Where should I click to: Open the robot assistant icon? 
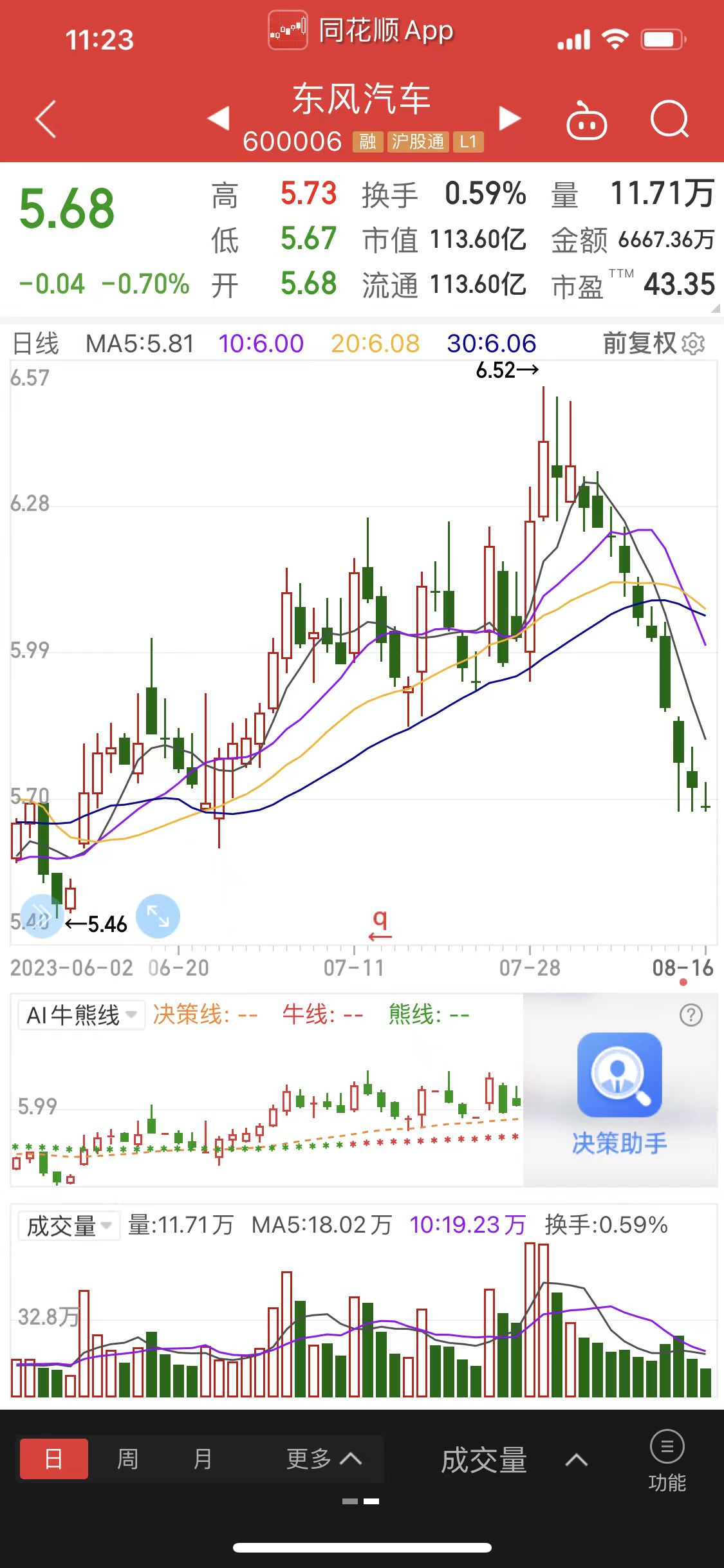point(586,120)
